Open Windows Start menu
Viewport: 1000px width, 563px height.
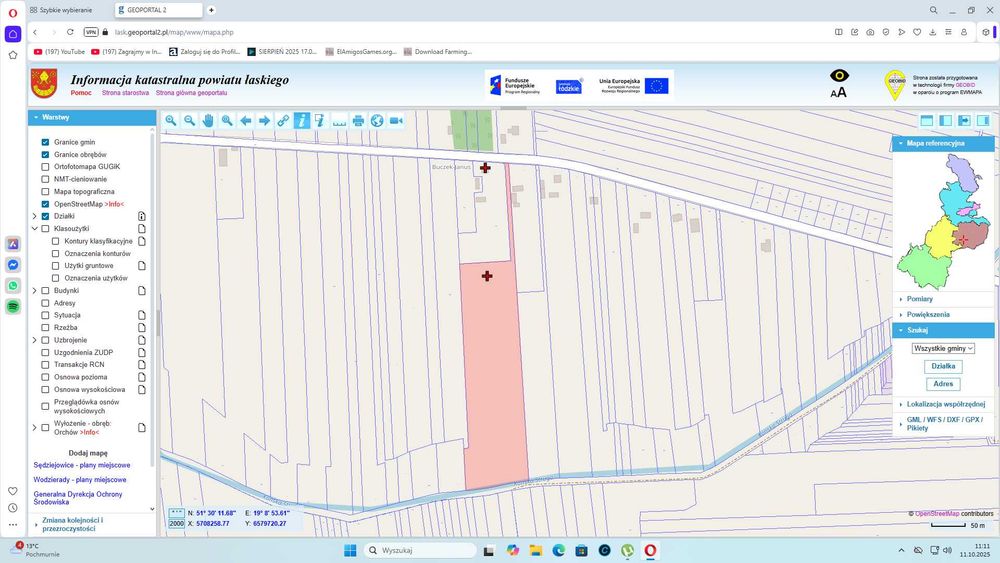(x=350, y=550)
